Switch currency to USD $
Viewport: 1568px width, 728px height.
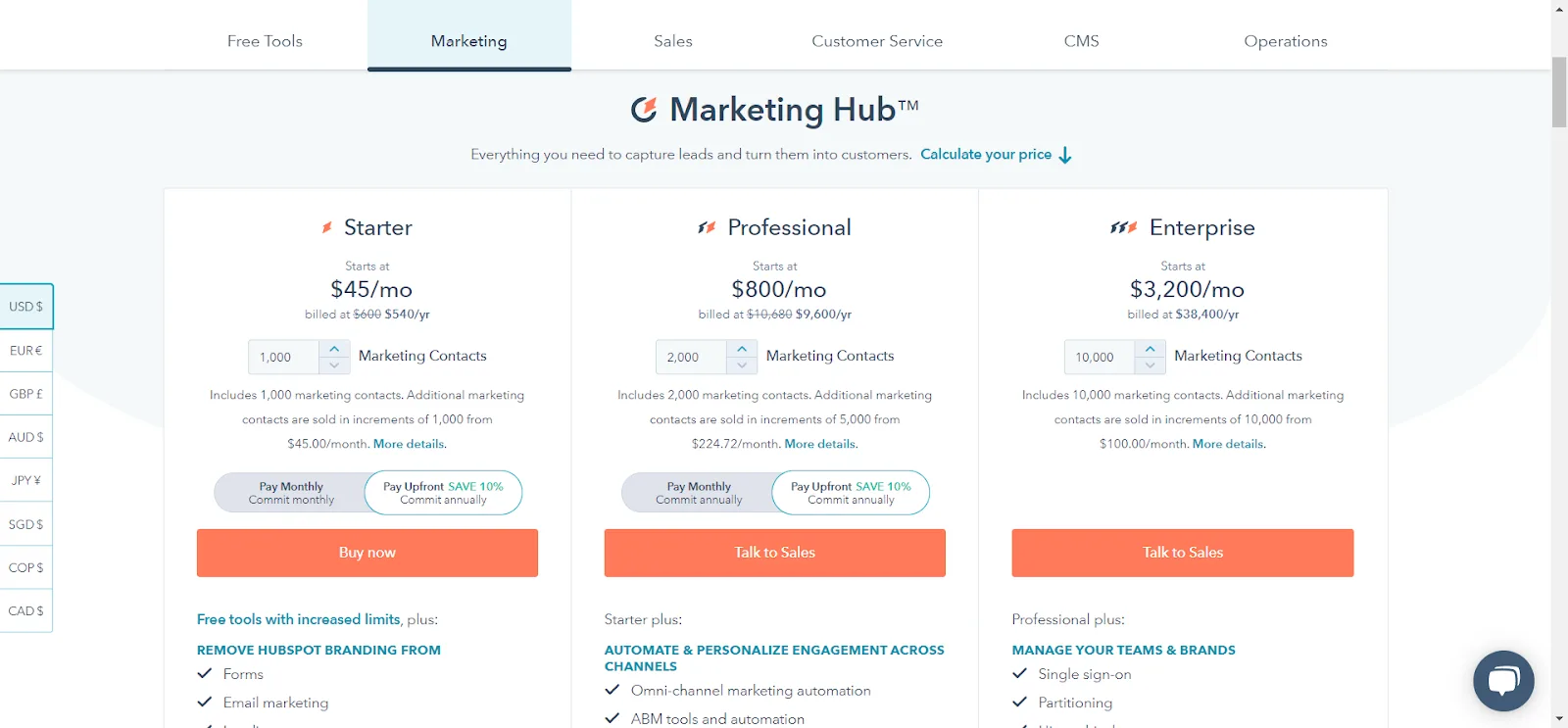[26, 307]
